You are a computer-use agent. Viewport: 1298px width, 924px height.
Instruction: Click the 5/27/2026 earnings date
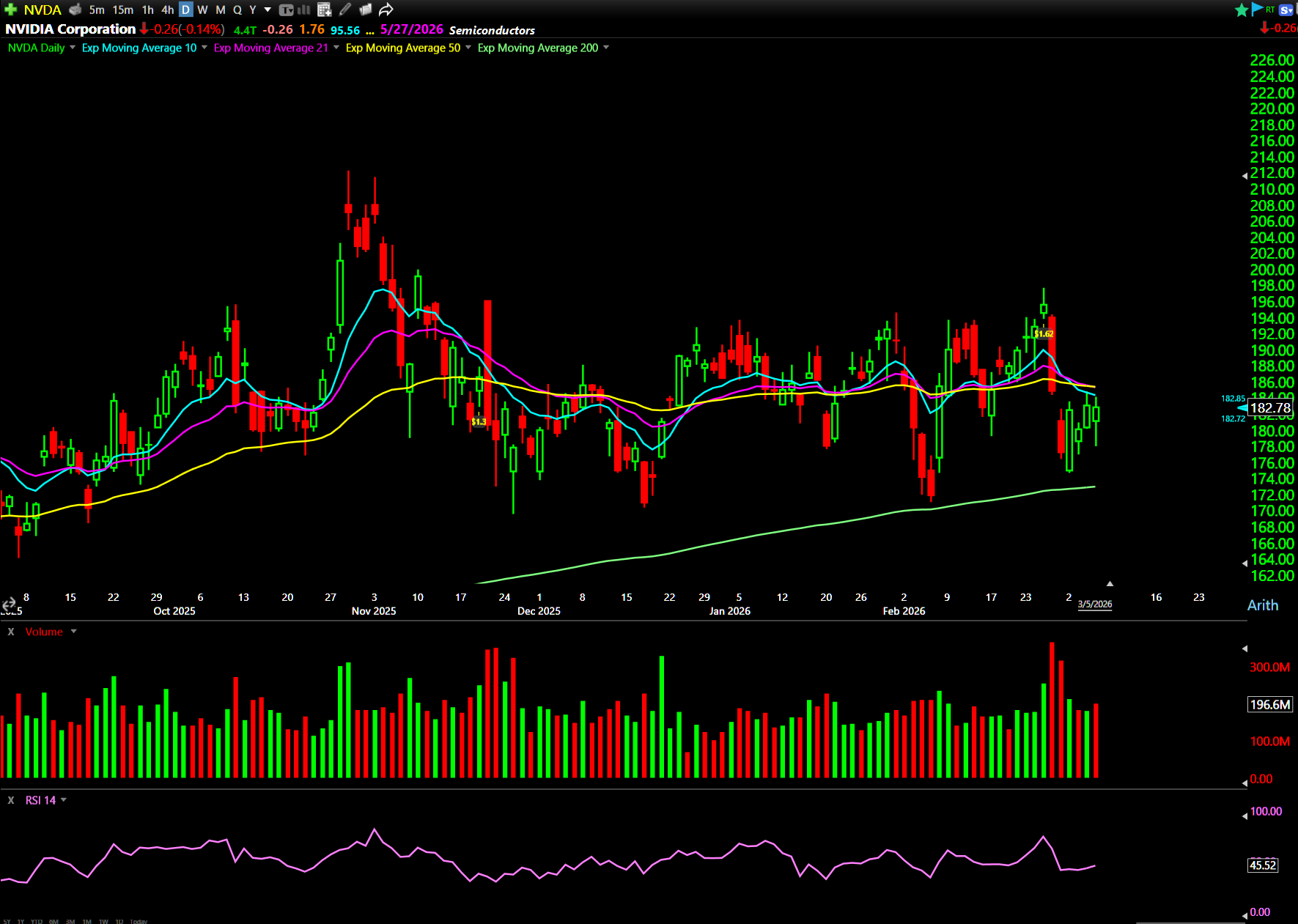point(411,29)
